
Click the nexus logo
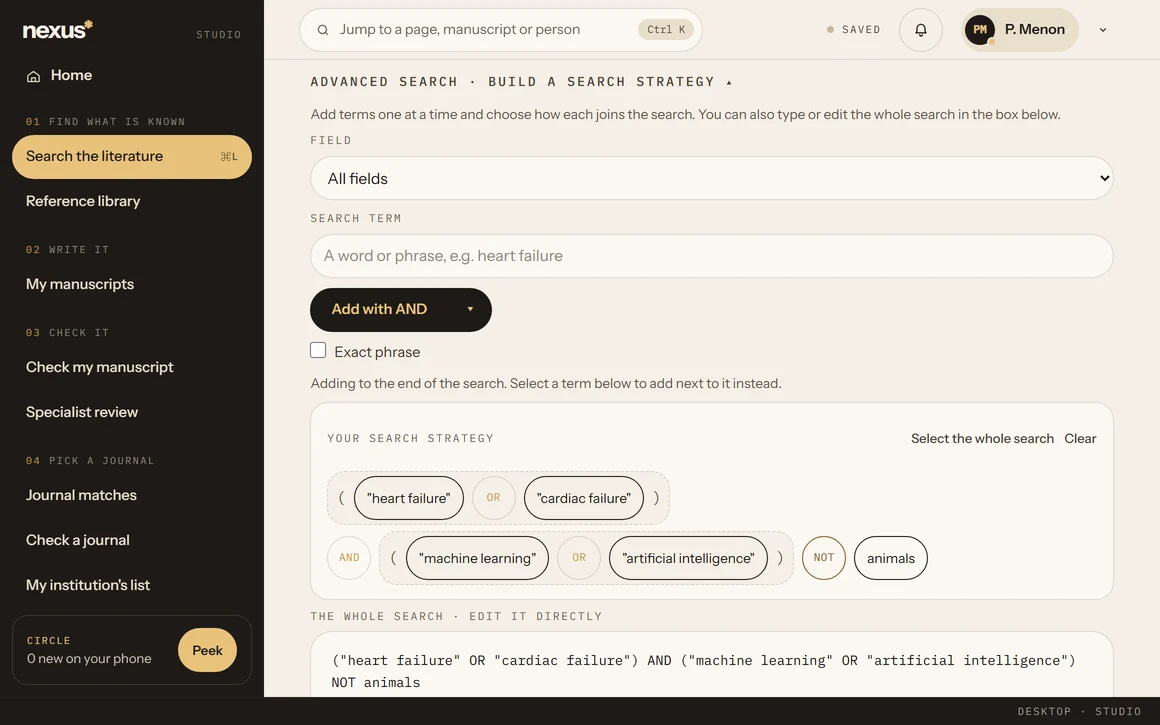pyautogui.click(x=58, y=30)
